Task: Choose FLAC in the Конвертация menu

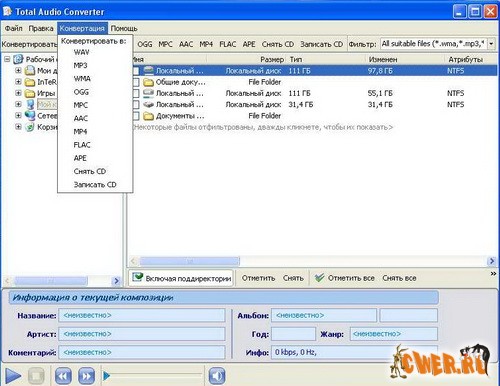Action: (x=82, y=145)
